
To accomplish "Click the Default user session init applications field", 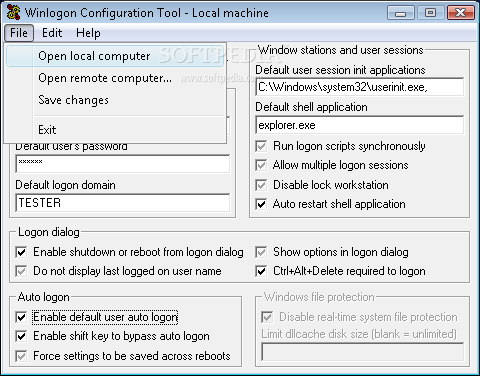I will click(x=360, y=87).
